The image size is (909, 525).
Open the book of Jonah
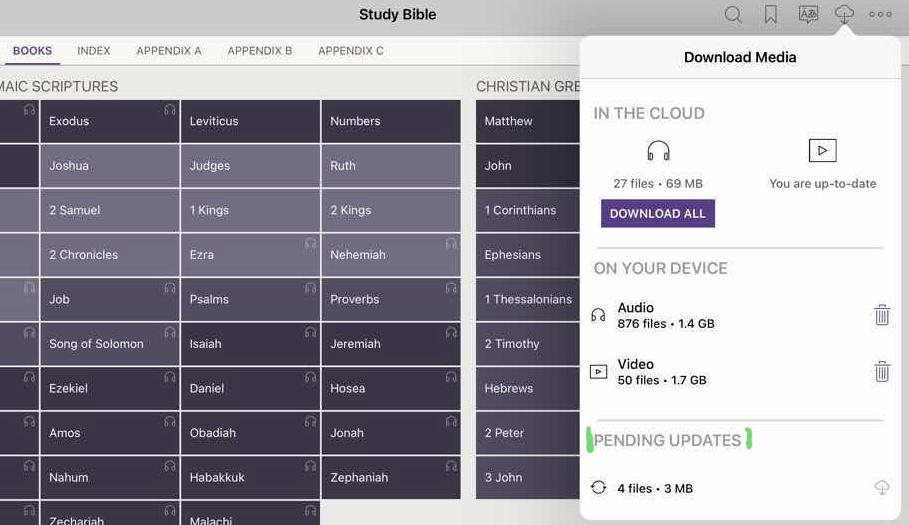tap(390, 433)
